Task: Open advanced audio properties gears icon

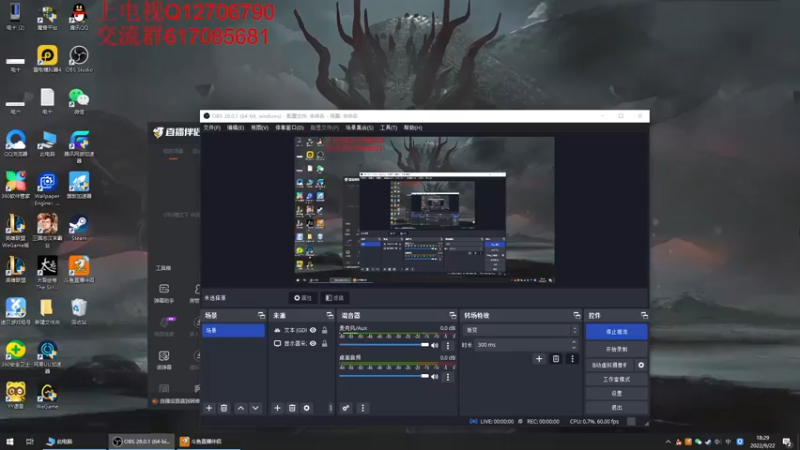Action: coord(346,408)
